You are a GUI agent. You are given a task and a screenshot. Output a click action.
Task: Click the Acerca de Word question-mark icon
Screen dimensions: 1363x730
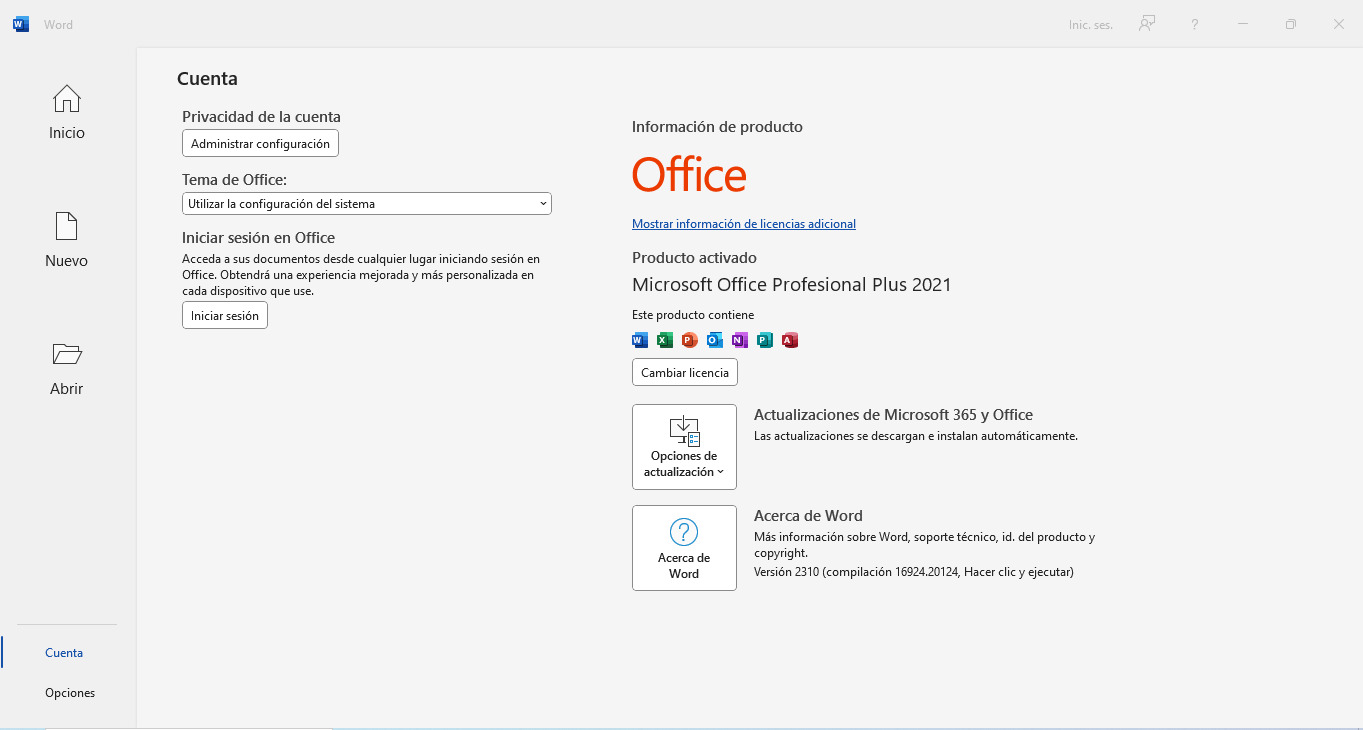683,531
